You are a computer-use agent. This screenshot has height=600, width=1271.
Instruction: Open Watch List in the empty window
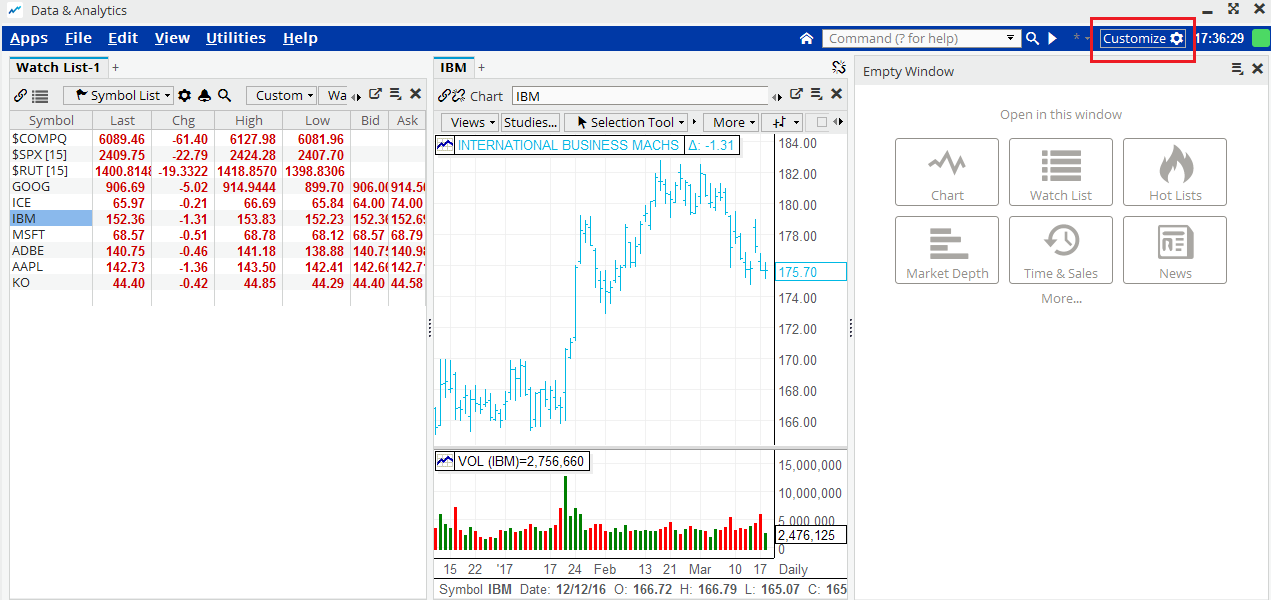1061,172
